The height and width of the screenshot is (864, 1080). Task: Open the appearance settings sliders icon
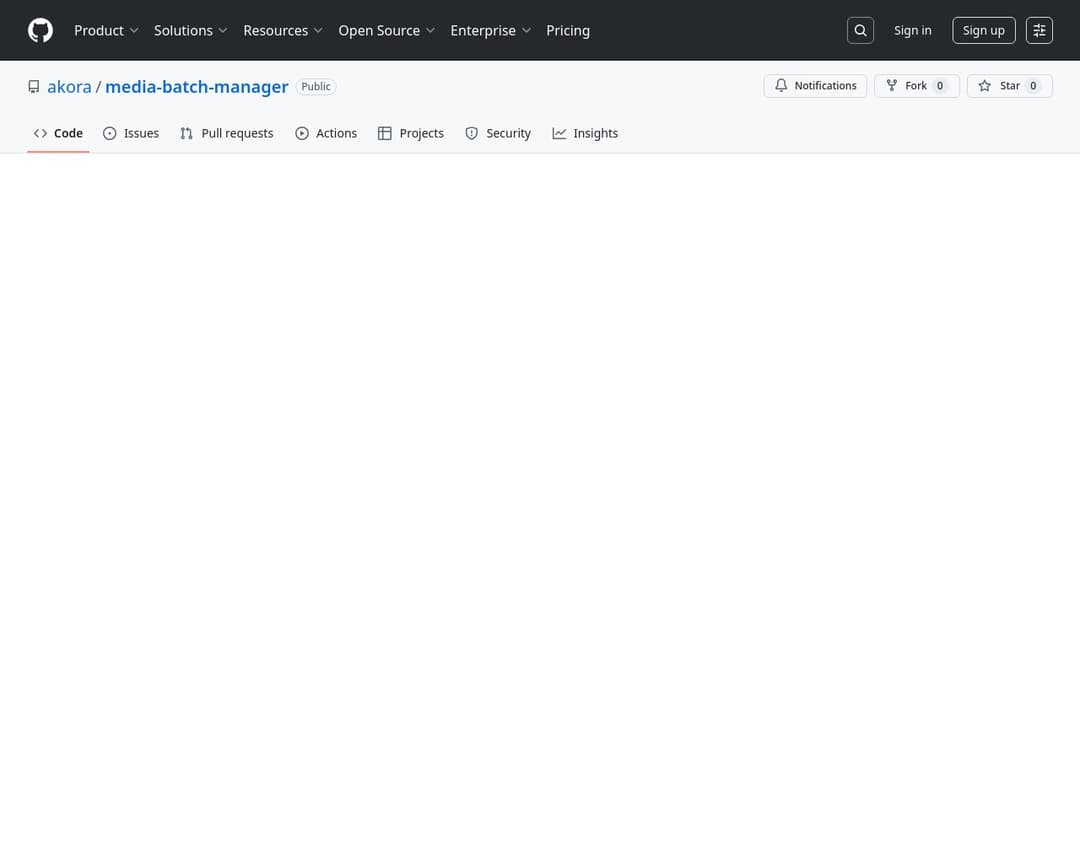coord(1039,30)
